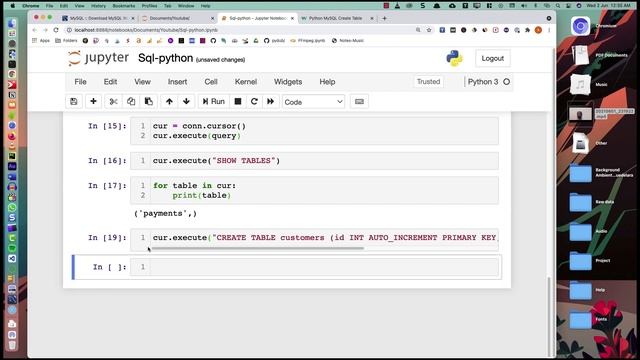Open the cell type Code dropdown
The height and width of the screenshot is (360, 640).
(x=313, y=102)
